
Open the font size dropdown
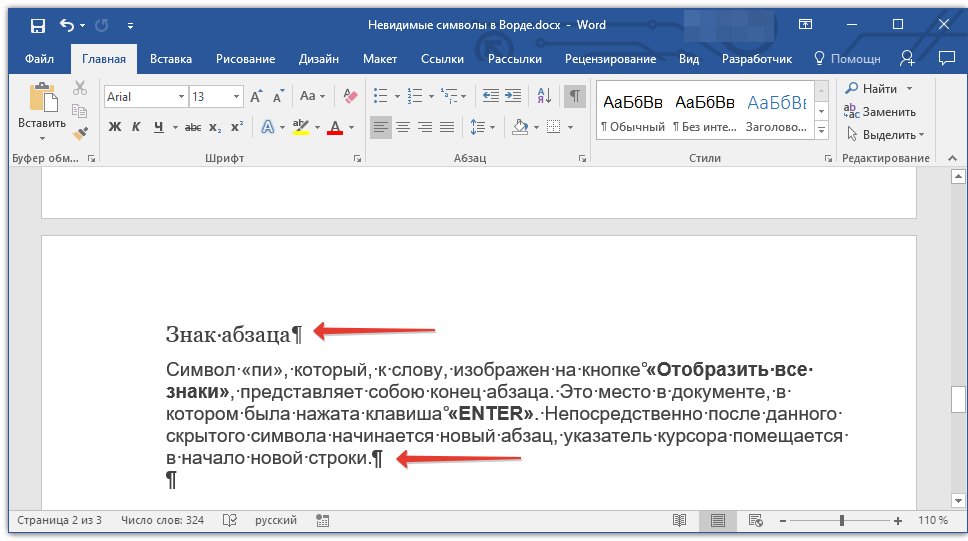(237, 97)
